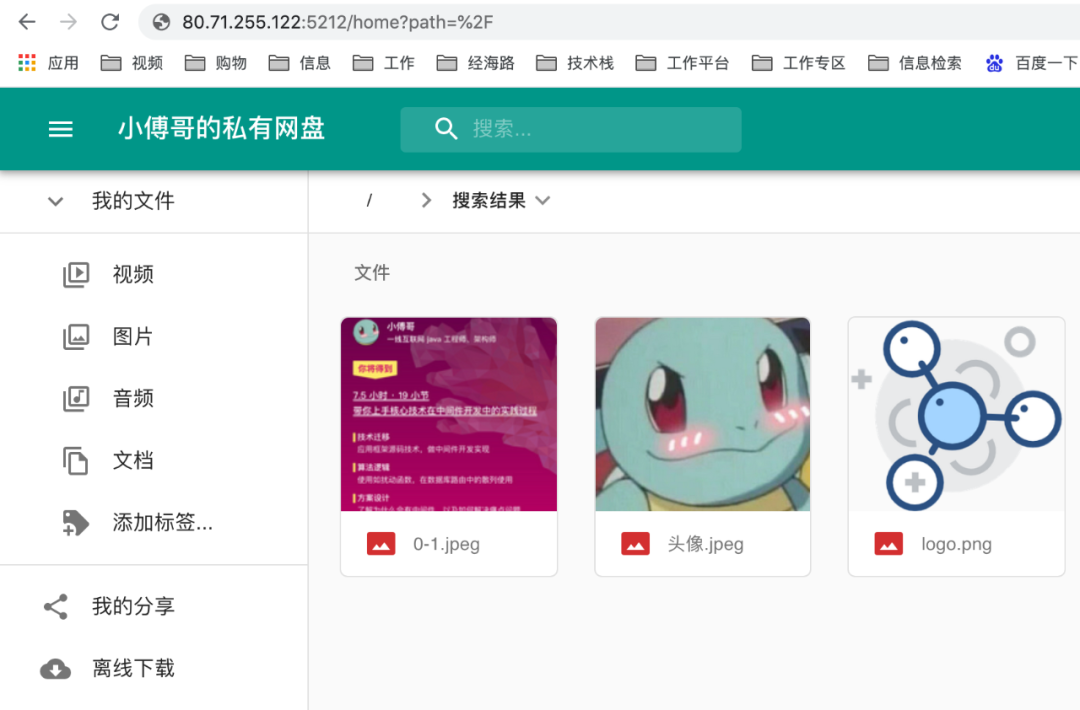1080x710 pixels.
Task: Open the 工作平台 bookmark folder
Action: coord(683,63)
